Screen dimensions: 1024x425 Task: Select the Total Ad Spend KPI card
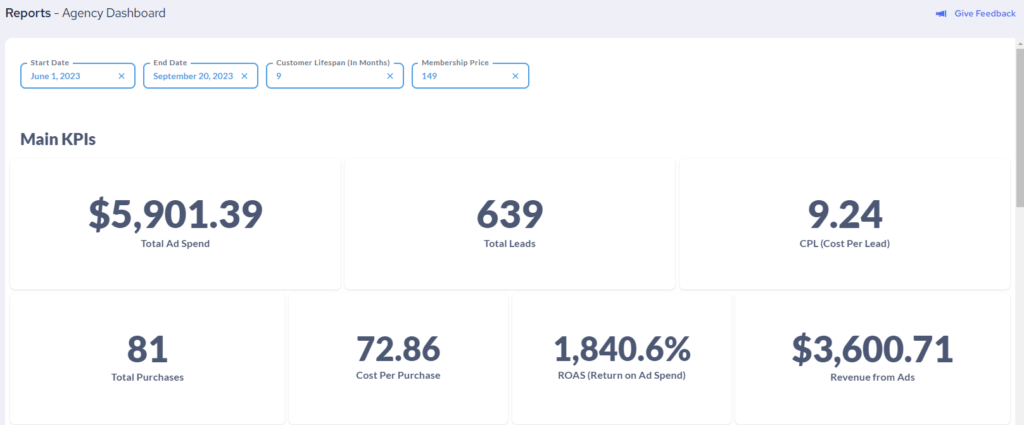[x=175, y=223]
